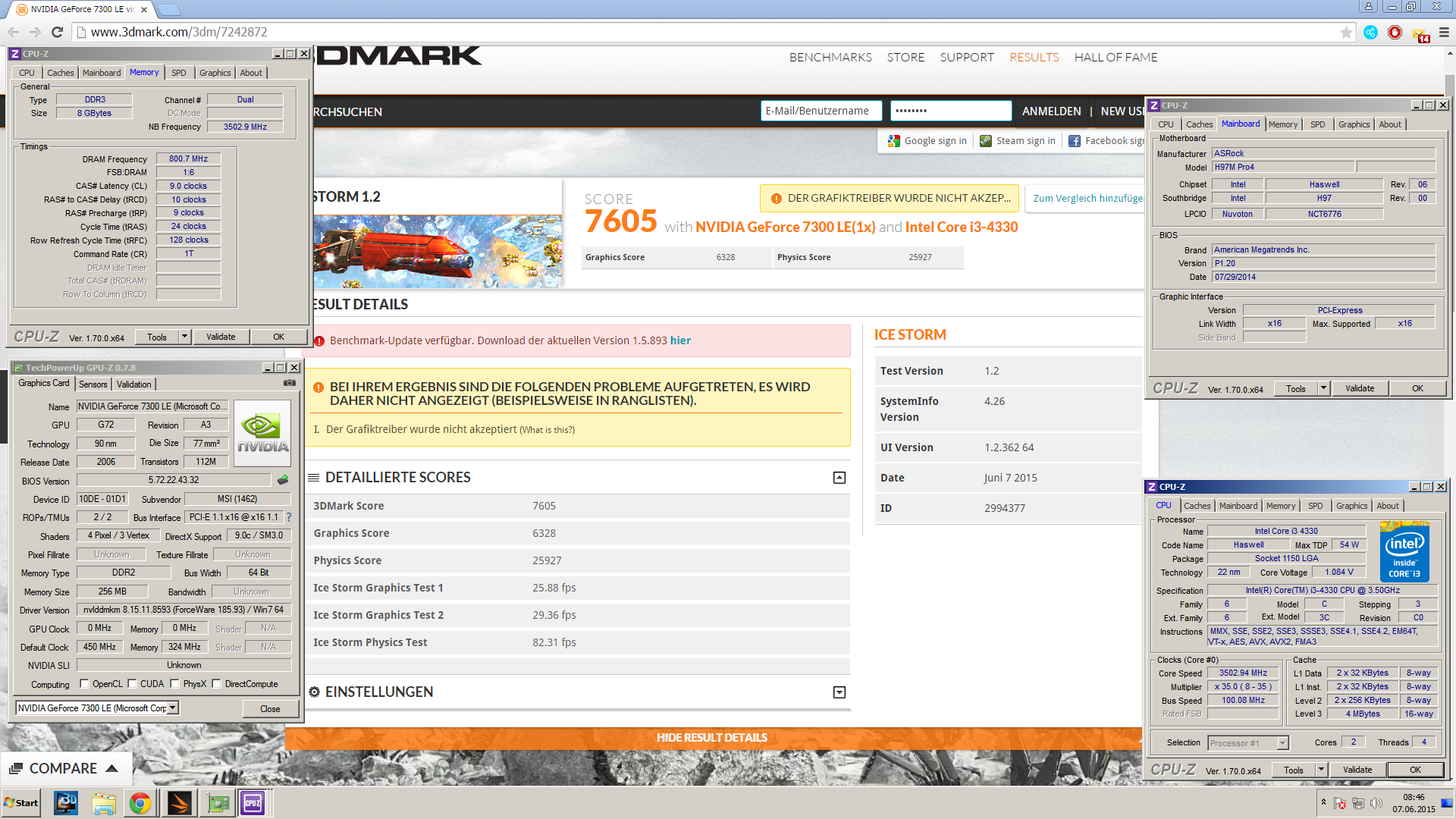Show hidden tray icons arrow
Viewport: 1456px width, 819px height.
tap(1323, 802)
